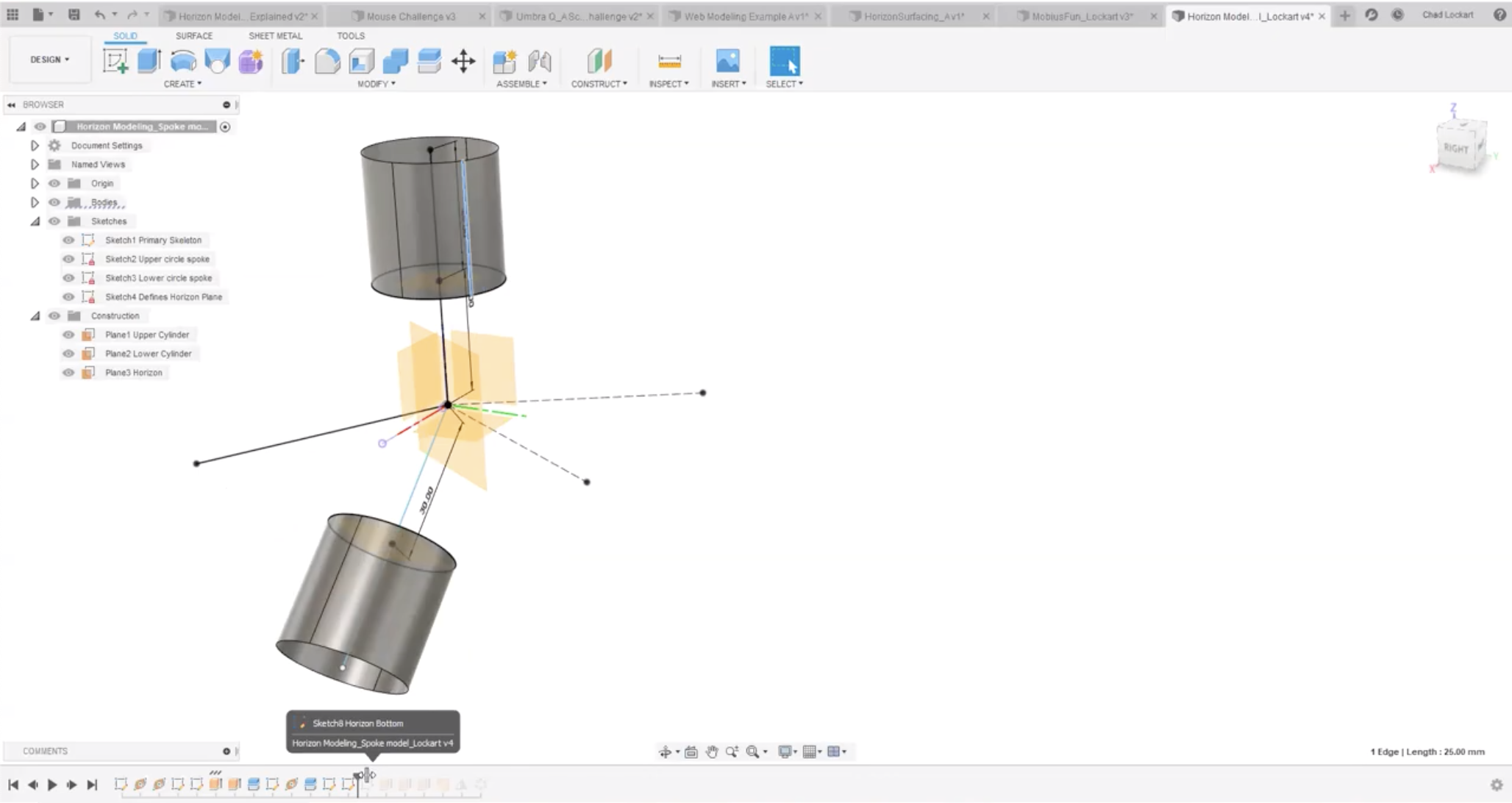Open the Measure tool under Inspect
1512x803 pixels.
668,61
